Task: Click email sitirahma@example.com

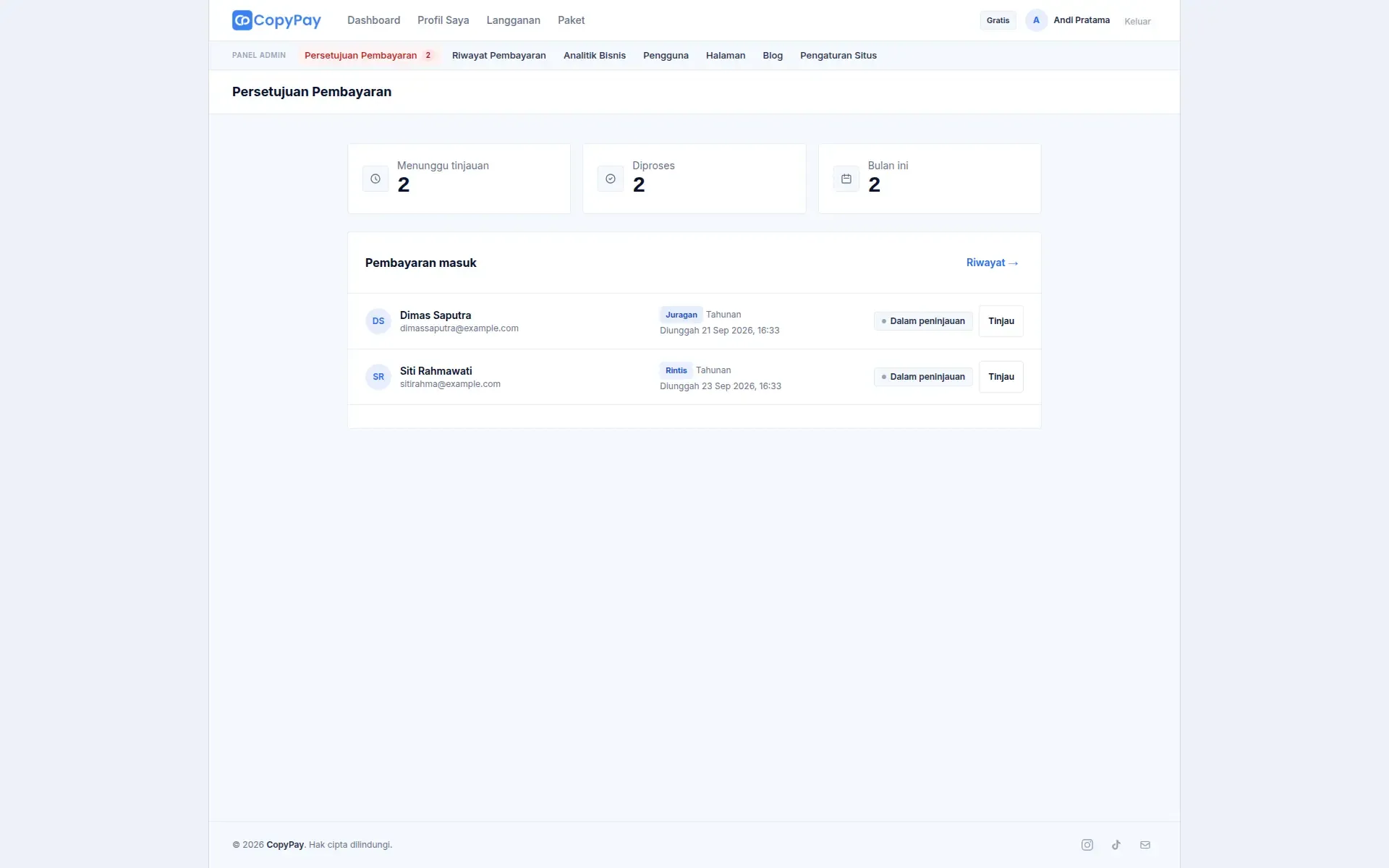Action: click(450, 384)
